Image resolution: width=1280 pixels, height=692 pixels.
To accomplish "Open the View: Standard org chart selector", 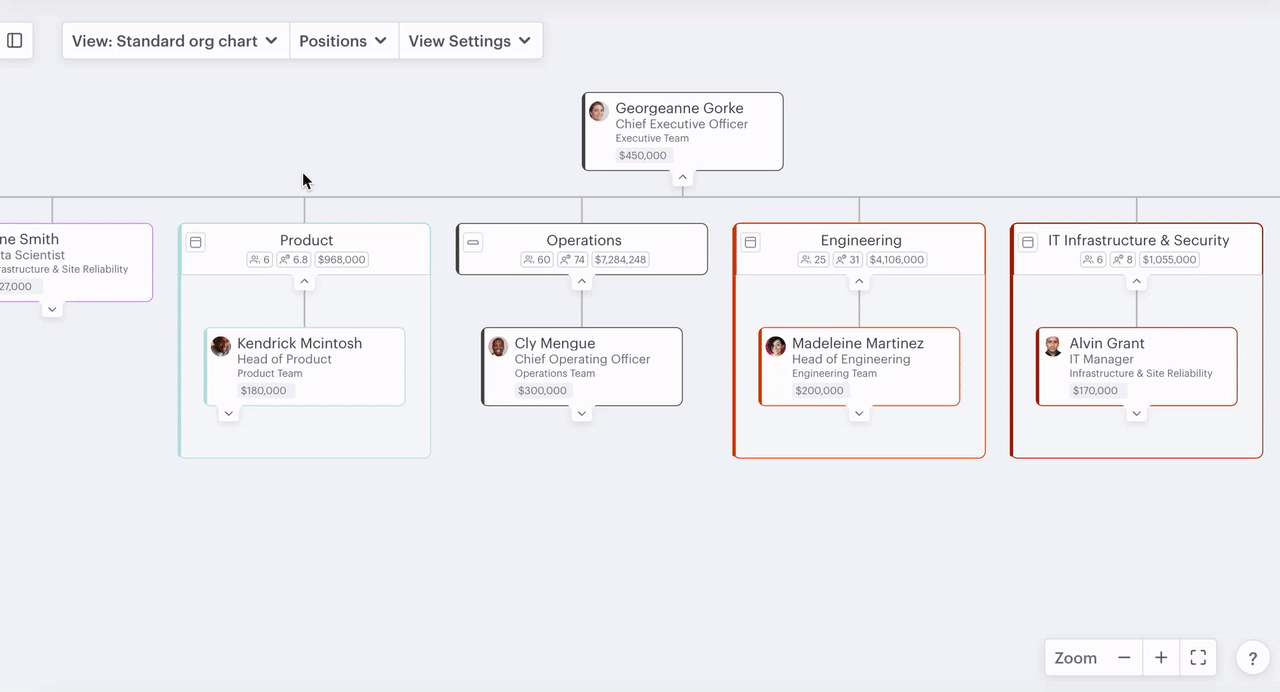I will click(x=174, y=41).
